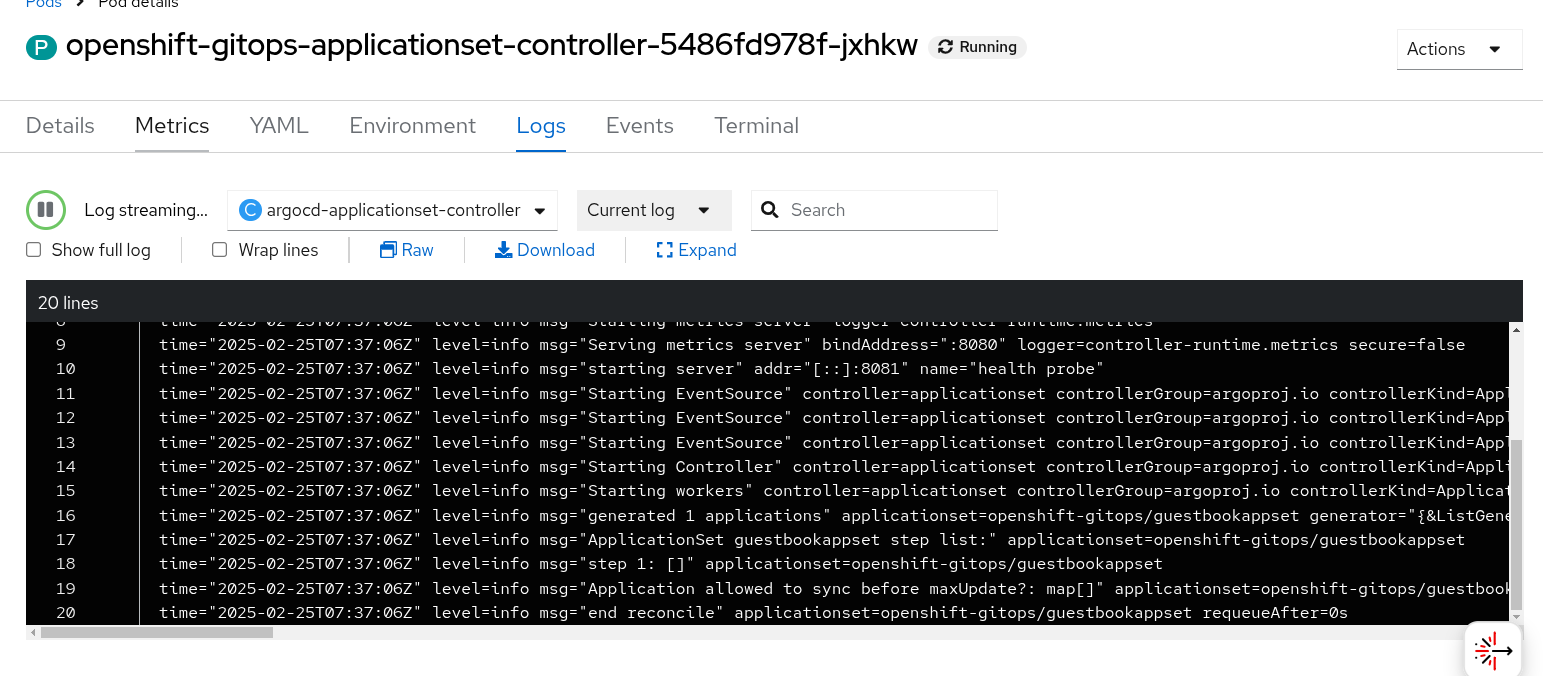The width and height of the screenshot is (1543, 676).
Task: Toggle the Wrap lines checkbox
Action: pos(220,250)
